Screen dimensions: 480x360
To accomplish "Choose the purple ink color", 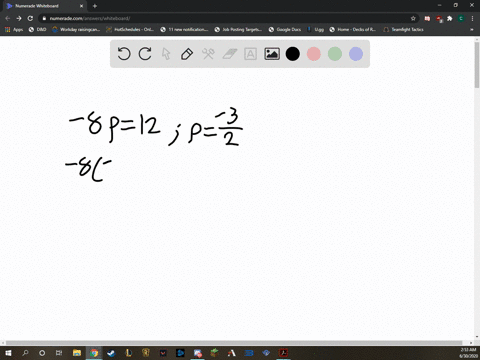I will pos(356,54).
